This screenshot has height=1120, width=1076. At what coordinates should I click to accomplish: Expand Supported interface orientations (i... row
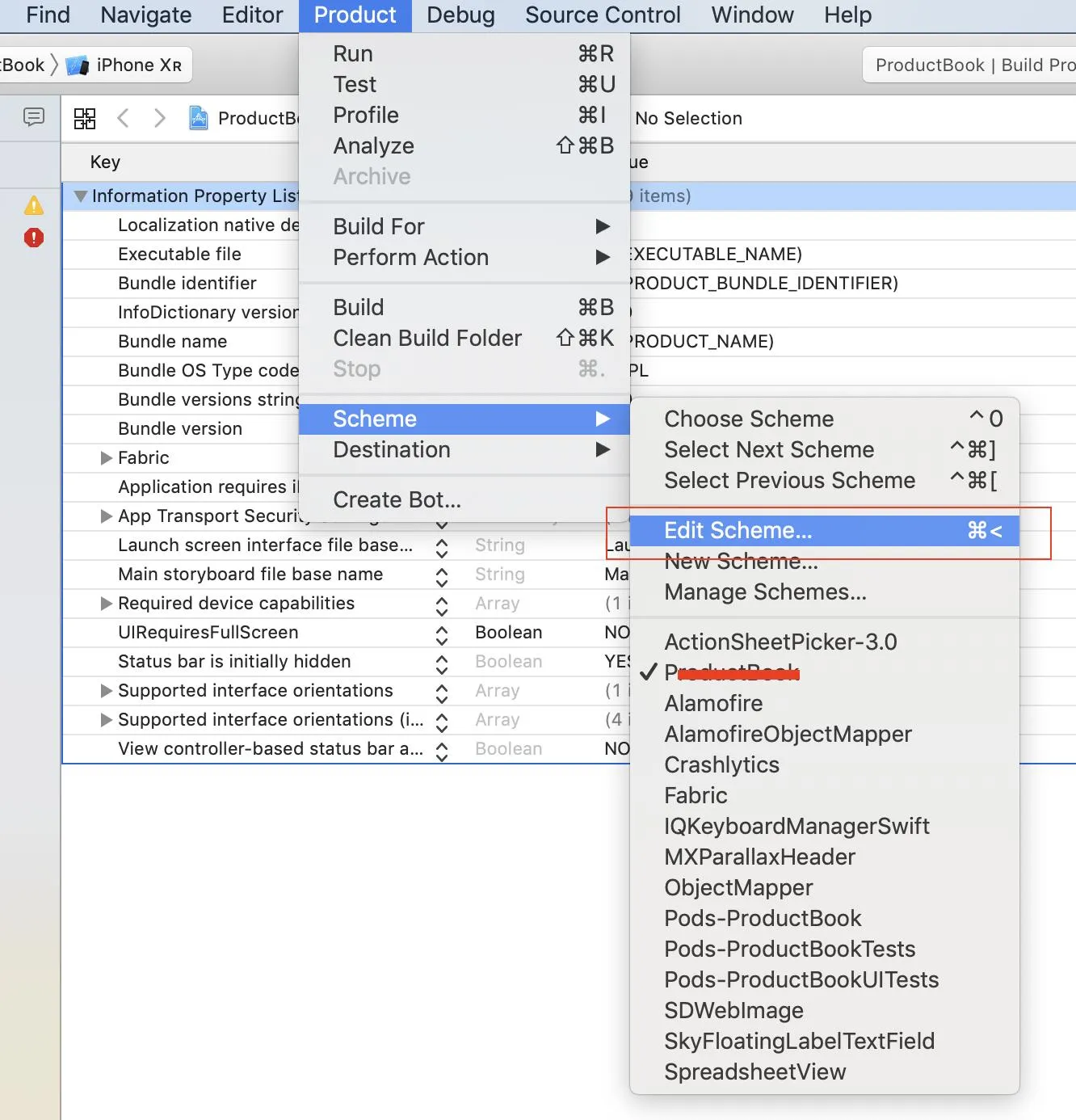pos(106,719)
